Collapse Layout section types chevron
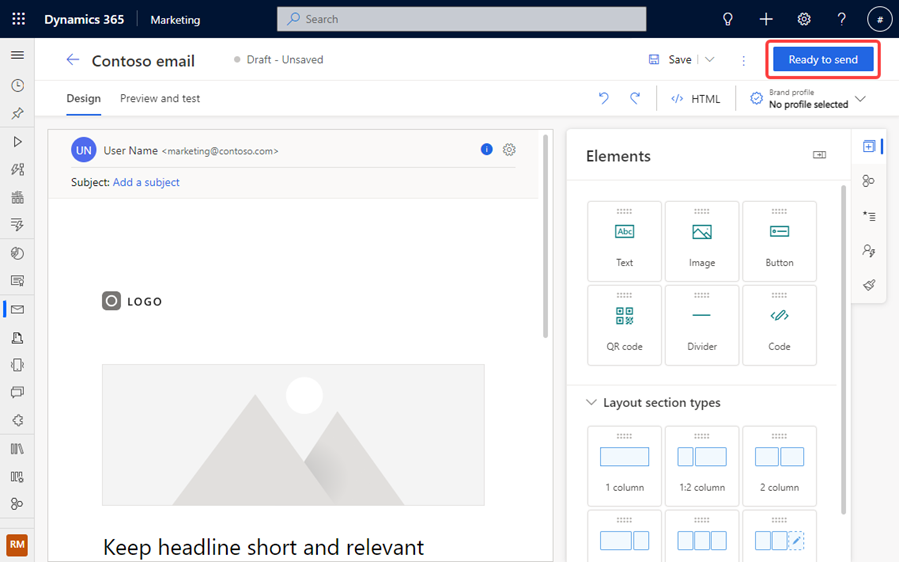This screenshot has height=562, width=900. click(x=591, y=402)
